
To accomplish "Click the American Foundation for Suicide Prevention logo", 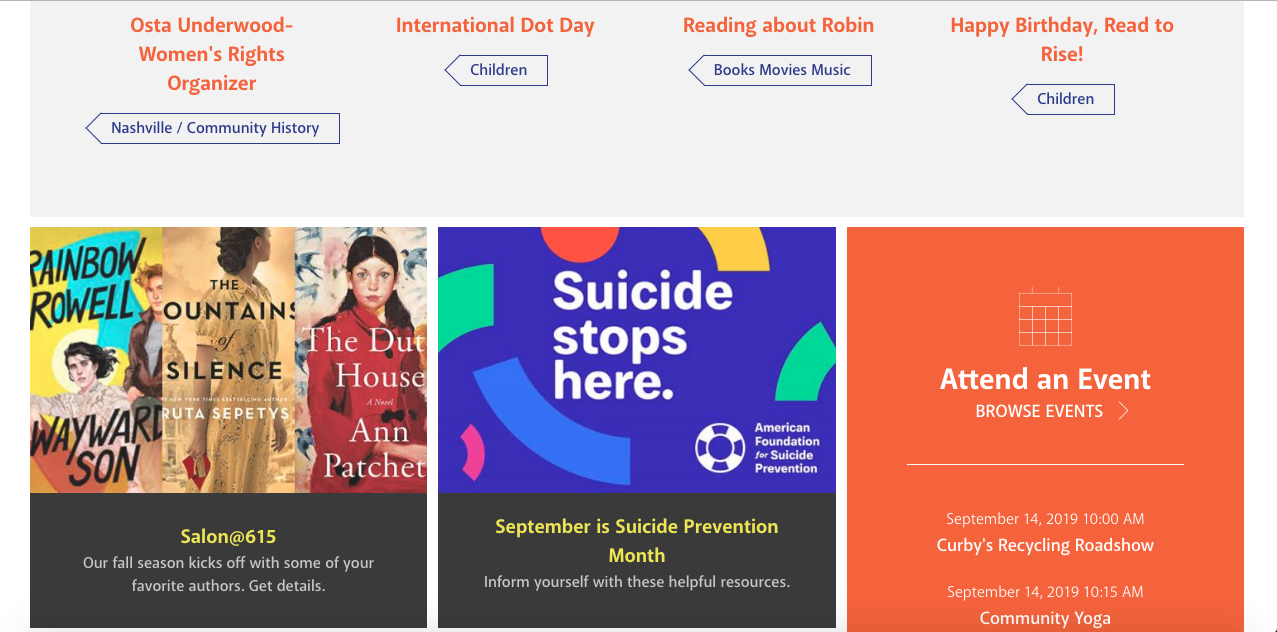I will point(757,448).
